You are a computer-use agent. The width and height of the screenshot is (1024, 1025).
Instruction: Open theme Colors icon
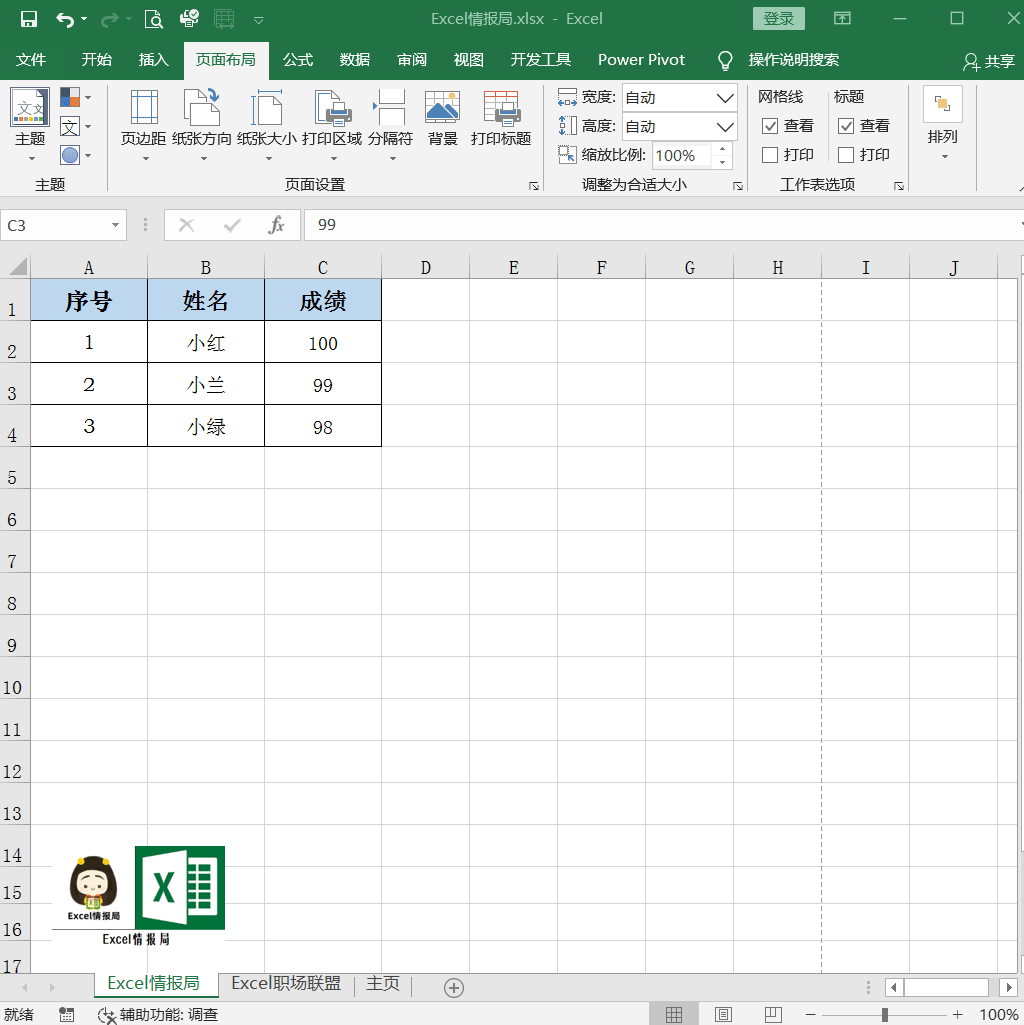(70, 97)
